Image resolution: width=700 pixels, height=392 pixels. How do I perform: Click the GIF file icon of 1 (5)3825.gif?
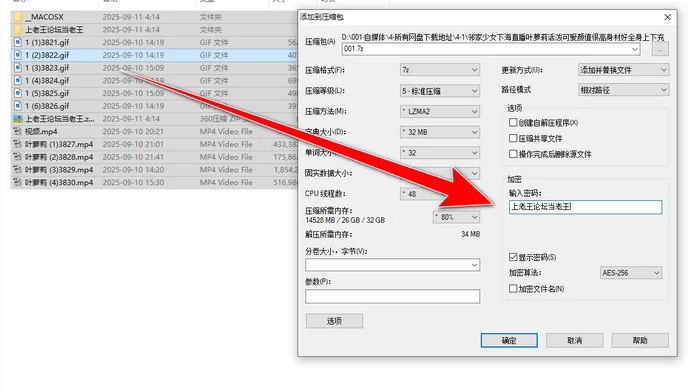click(x=18, y=93)
